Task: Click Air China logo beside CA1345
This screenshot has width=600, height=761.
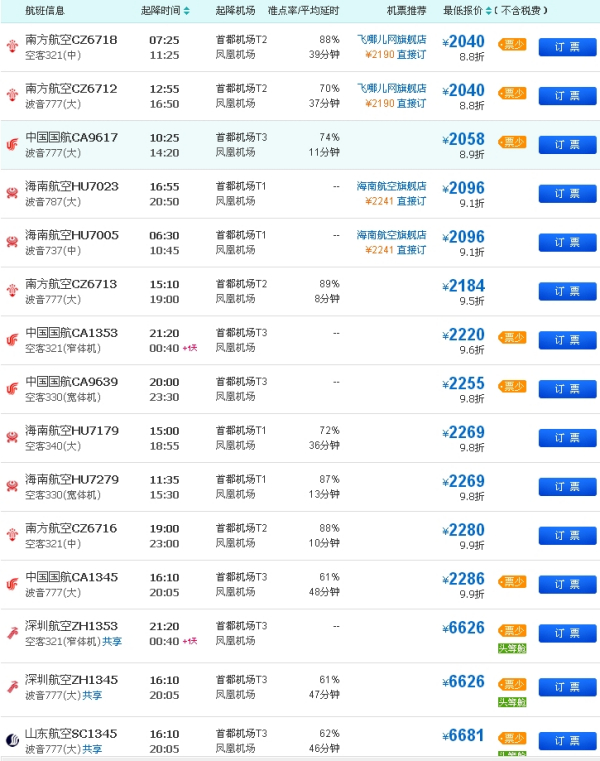Action: click(x=12, y=584)
